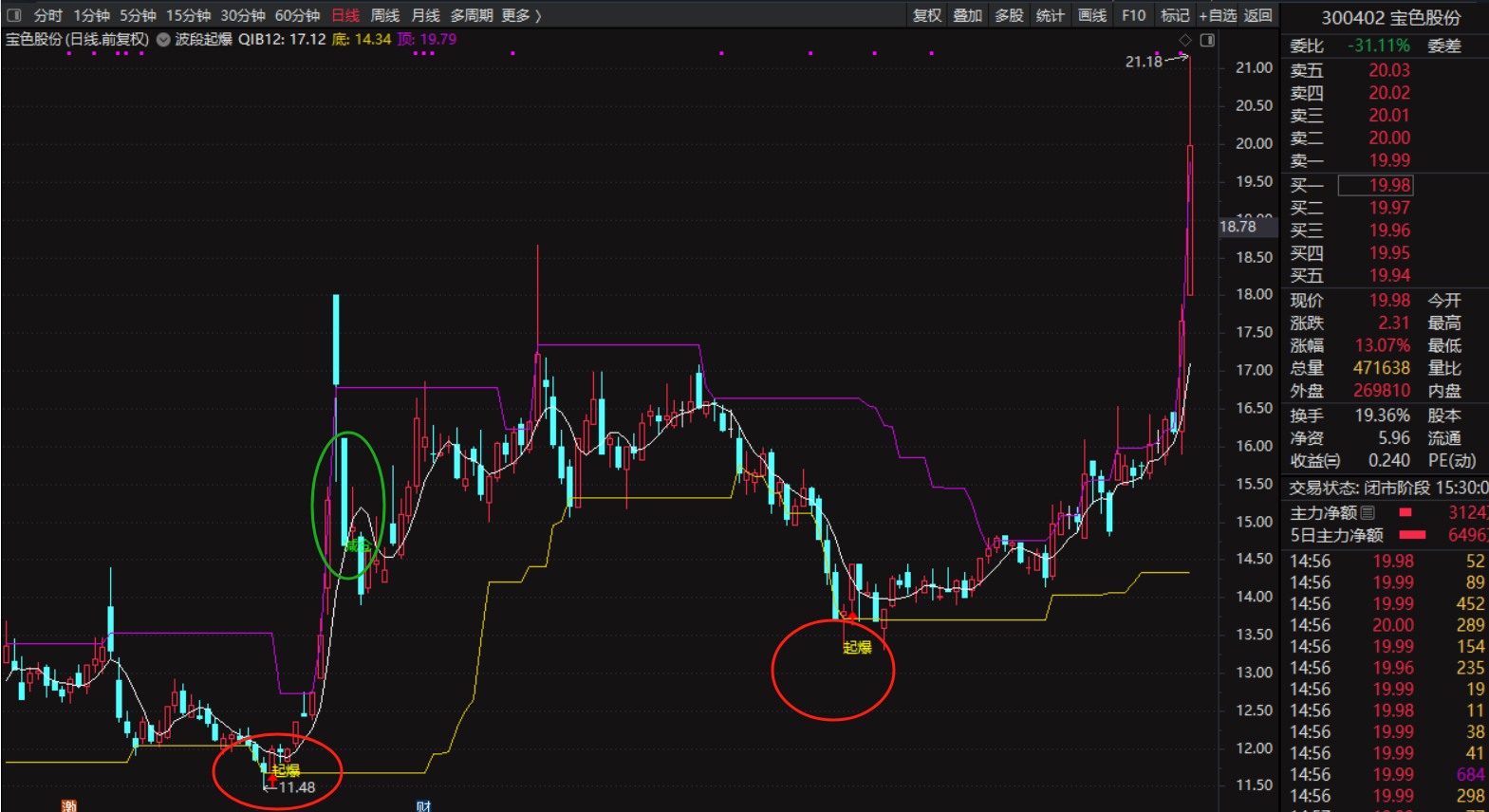Viewport: 1489px width, 812px height.
Task: Open F10 company information
Action: (x=1133, y=15)
